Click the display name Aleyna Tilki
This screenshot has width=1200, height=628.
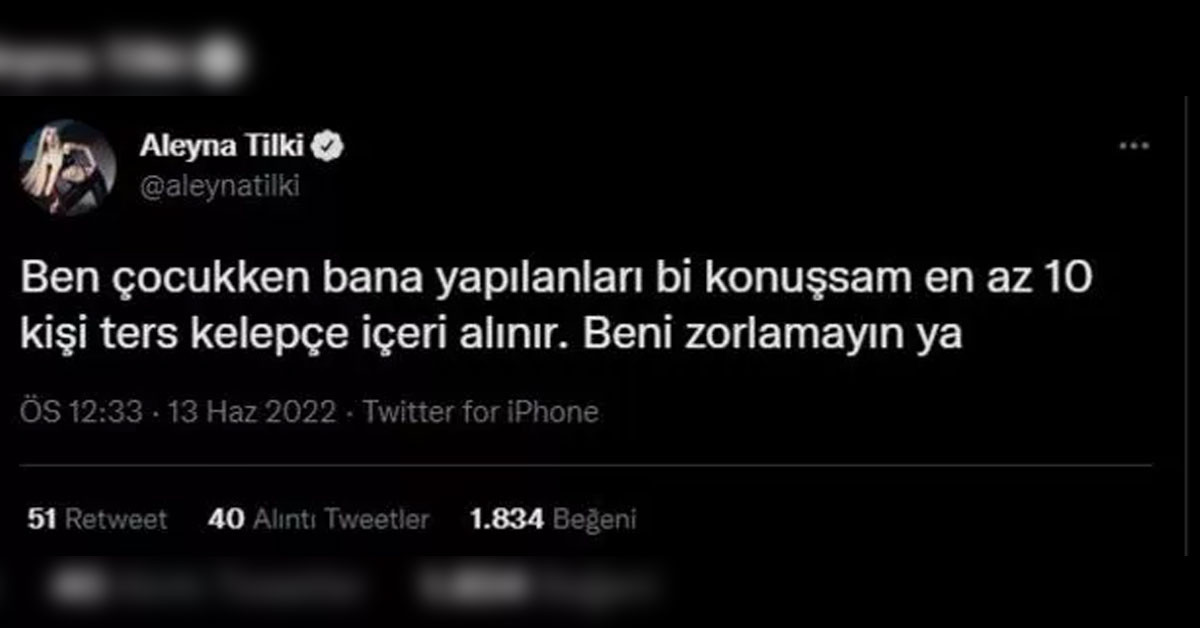click(223, 148)
